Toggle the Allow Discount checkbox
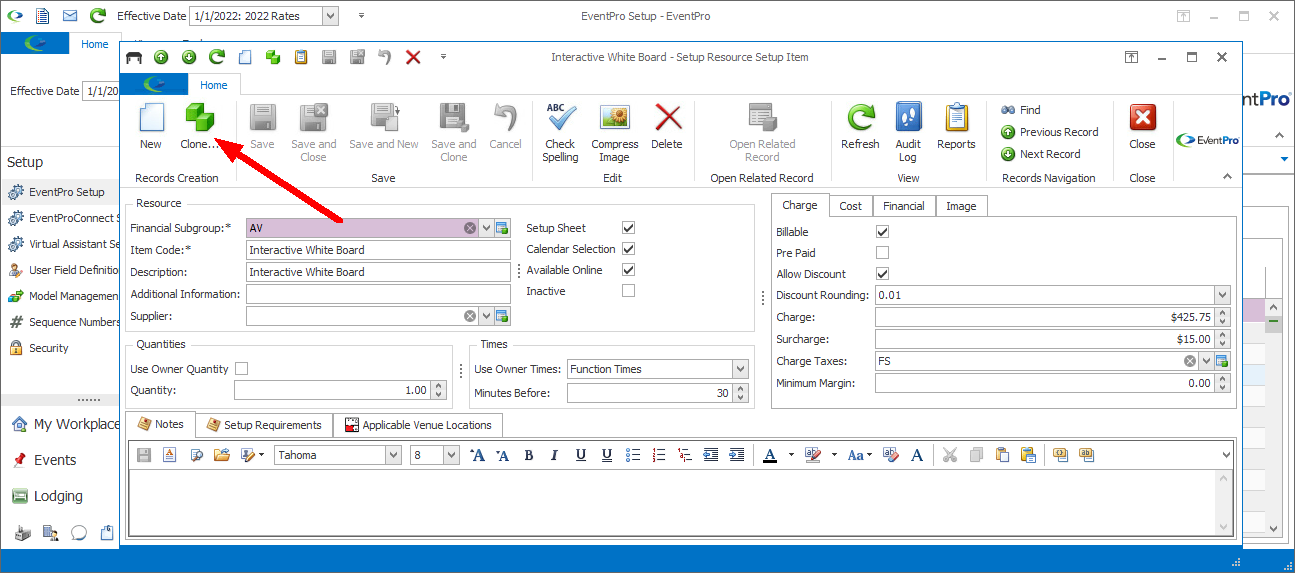The width and height of the screenshot is (1295, 573). click(882, 274)
